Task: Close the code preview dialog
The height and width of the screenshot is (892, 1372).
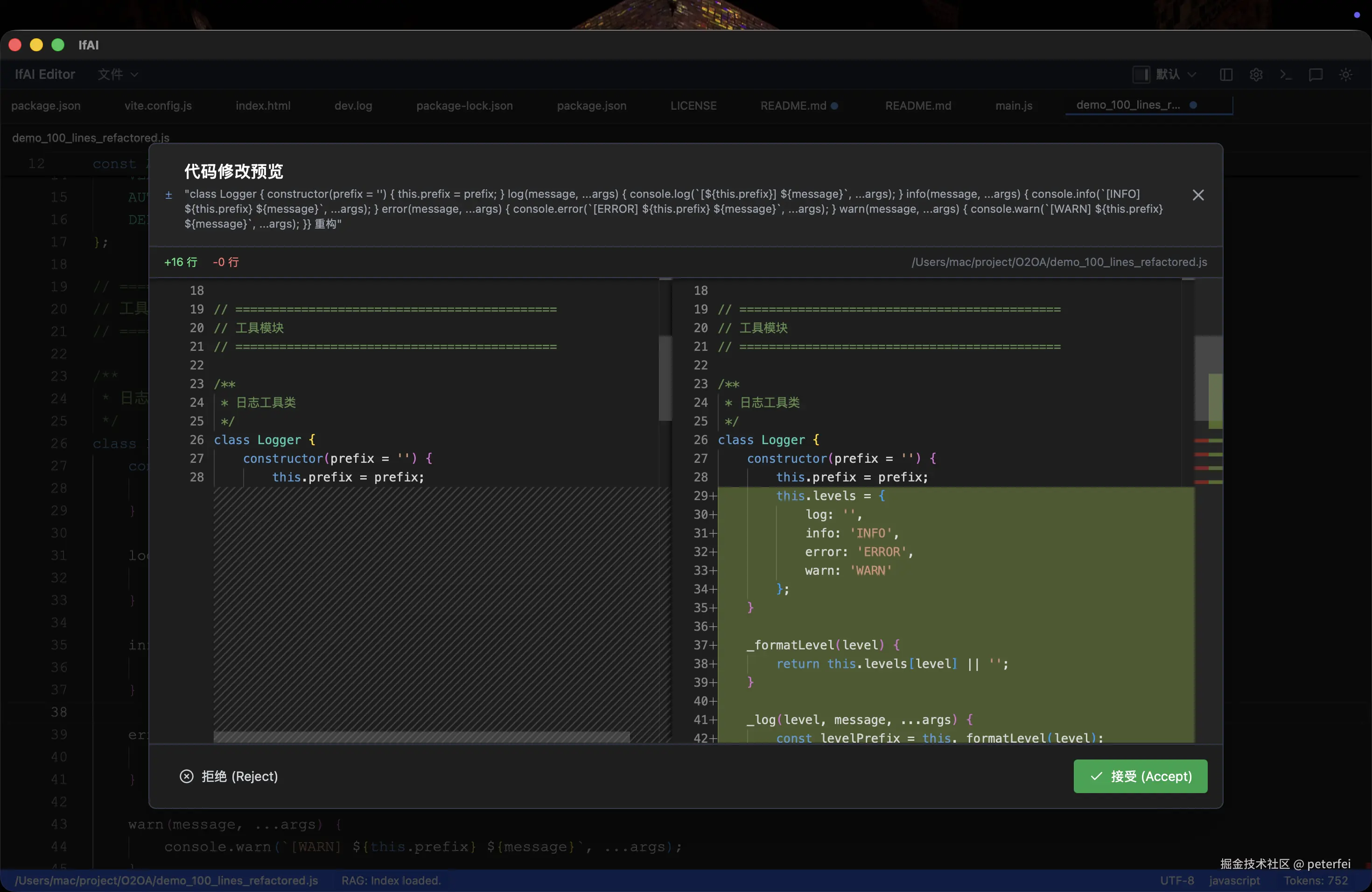Action: tap(1198, 195)
